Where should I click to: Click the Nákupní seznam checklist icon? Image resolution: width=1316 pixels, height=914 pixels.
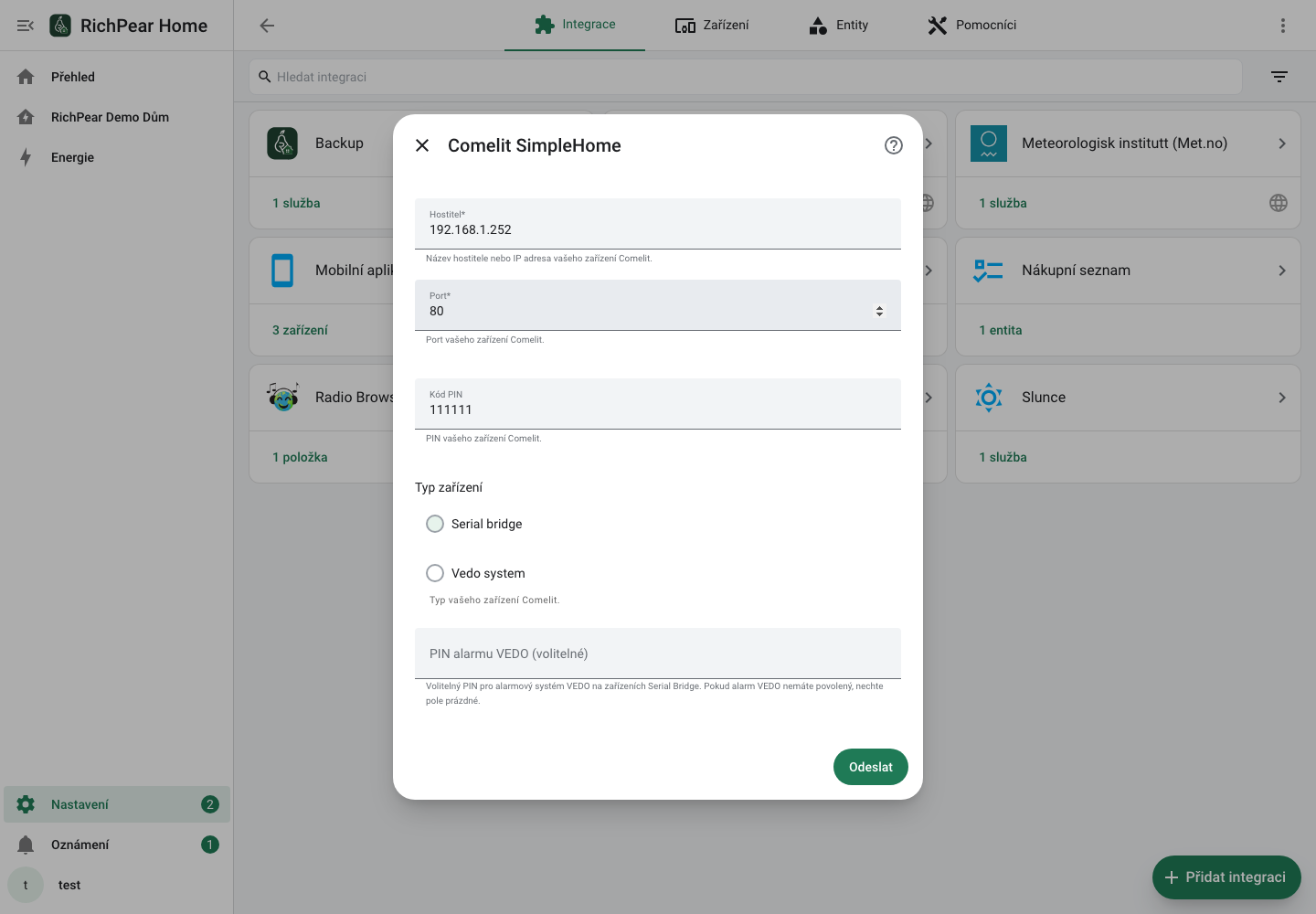pos(989,271)
